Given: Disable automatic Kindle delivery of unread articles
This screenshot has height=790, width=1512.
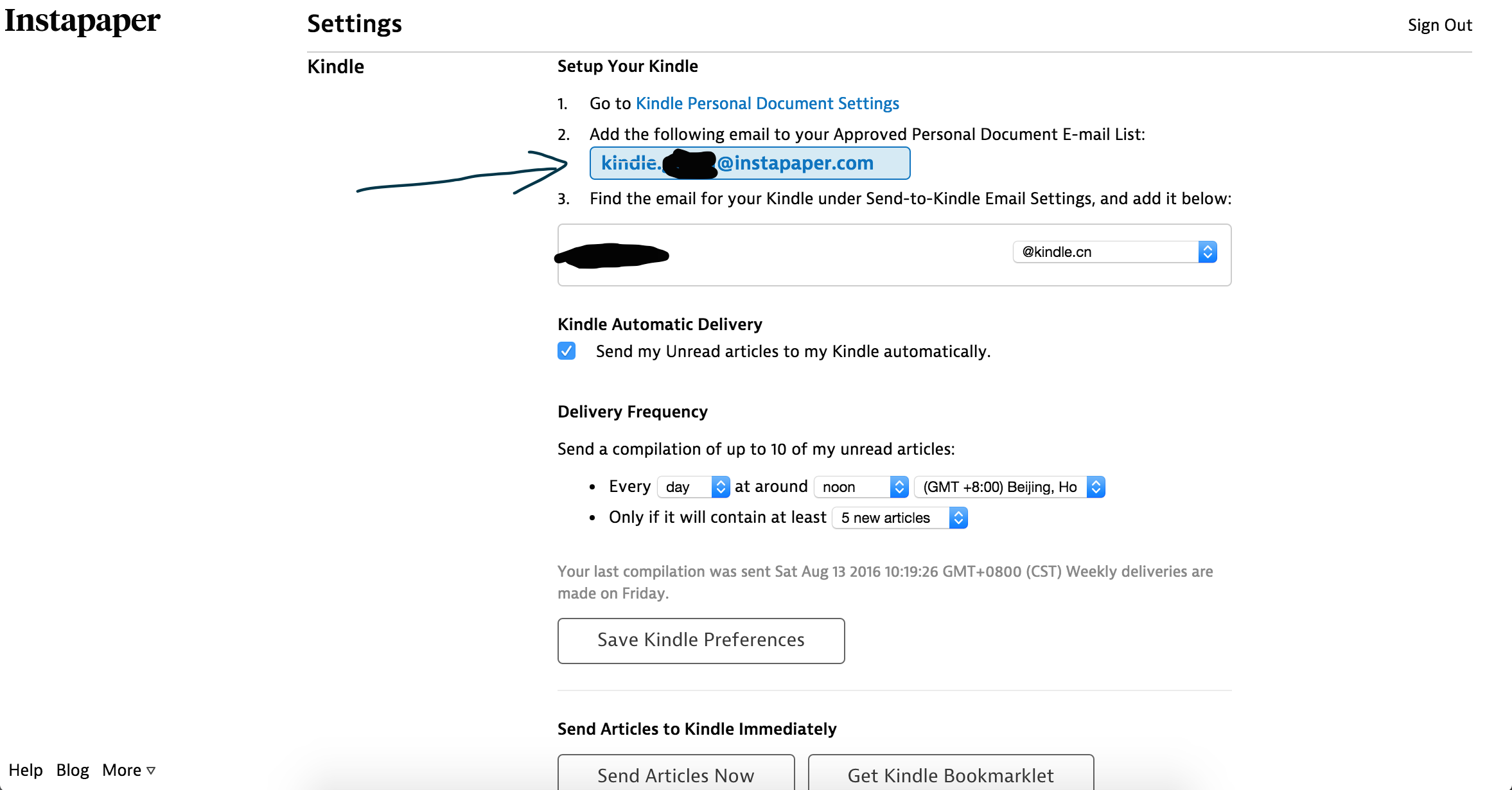Looking at the screenshot, I should coord(566,351).
